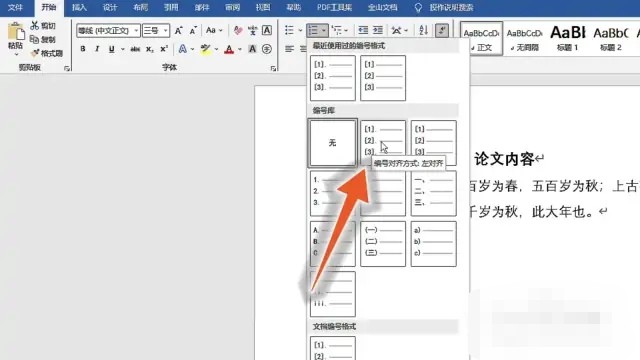Apply the 标题 1 style
Screen dimensions: 640x360
point(568,38)
